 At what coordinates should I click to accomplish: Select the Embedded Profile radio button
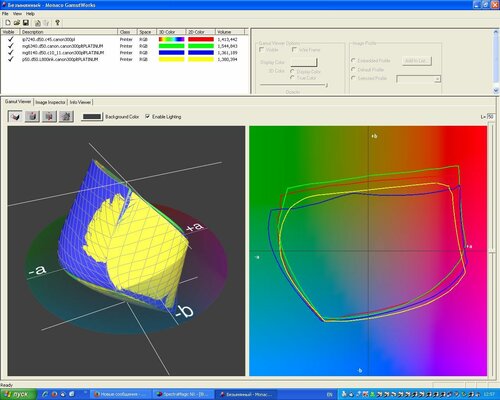[353, 60]
